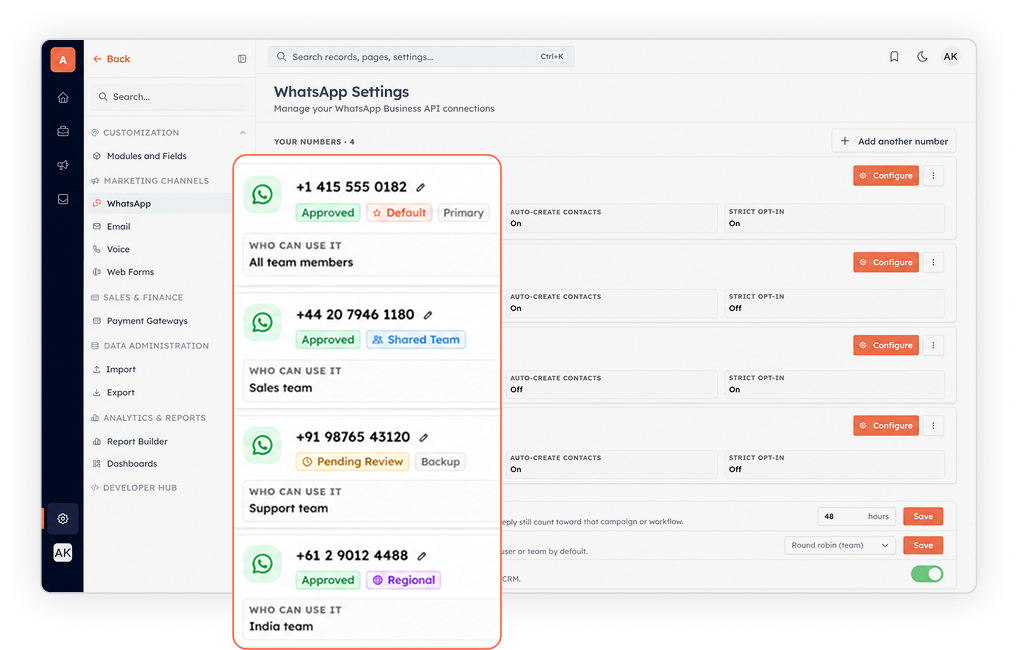The height and width of the screenshot is (650, 1018).
Task: Open Report Builder
Action: [137, 442]
